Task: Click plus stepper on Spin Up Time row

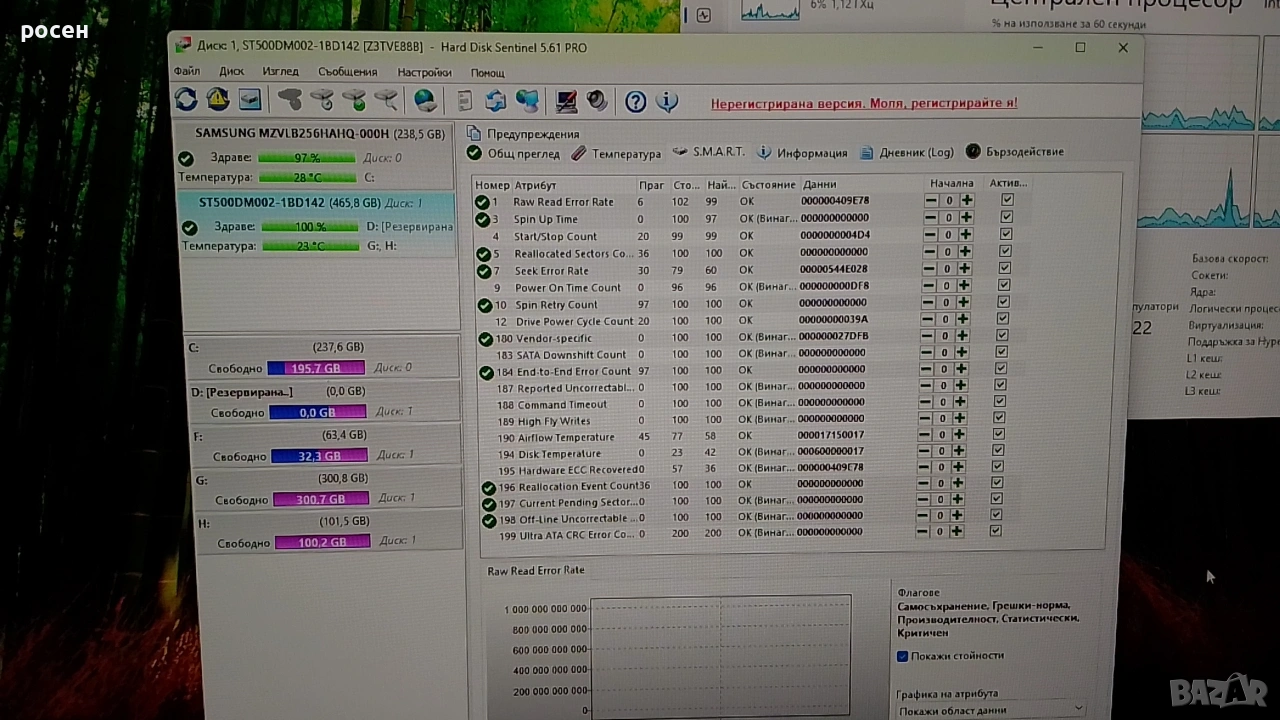Action: coord(966,217)
